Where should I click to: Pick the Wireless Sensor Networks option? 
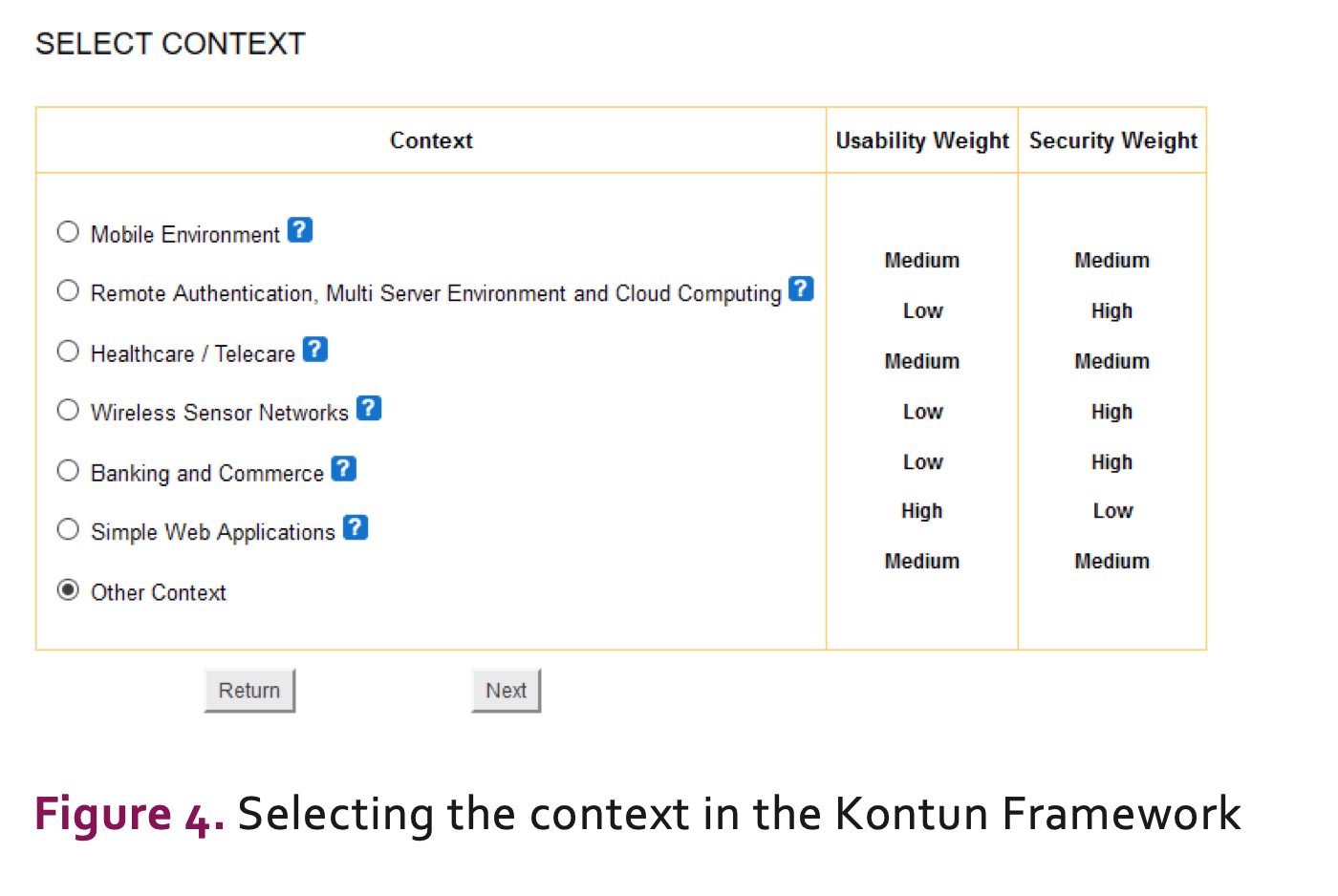tap(68, 410)
